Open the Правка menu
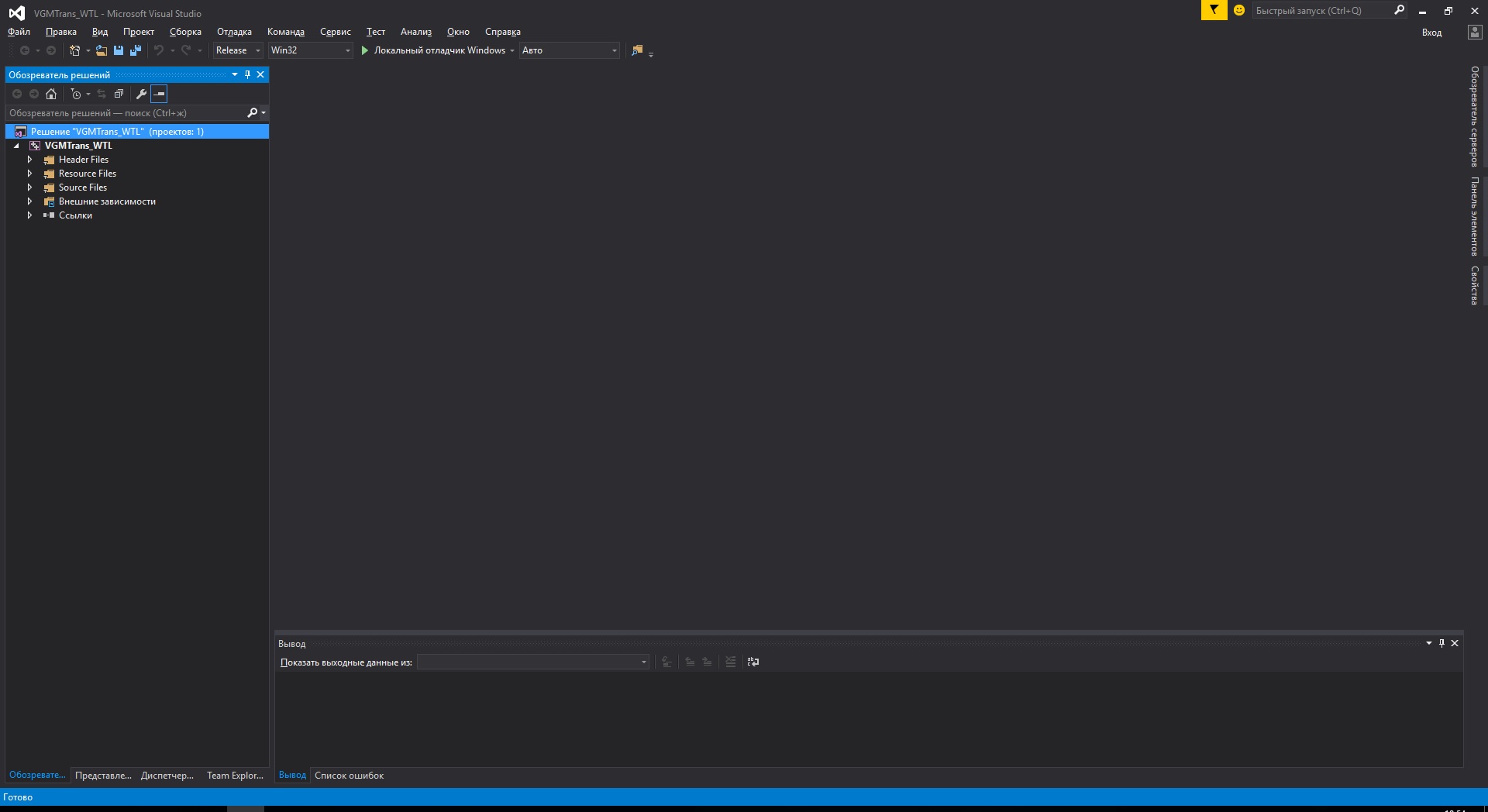Viewport: 1488px width, 812px height. click(61, 32)
